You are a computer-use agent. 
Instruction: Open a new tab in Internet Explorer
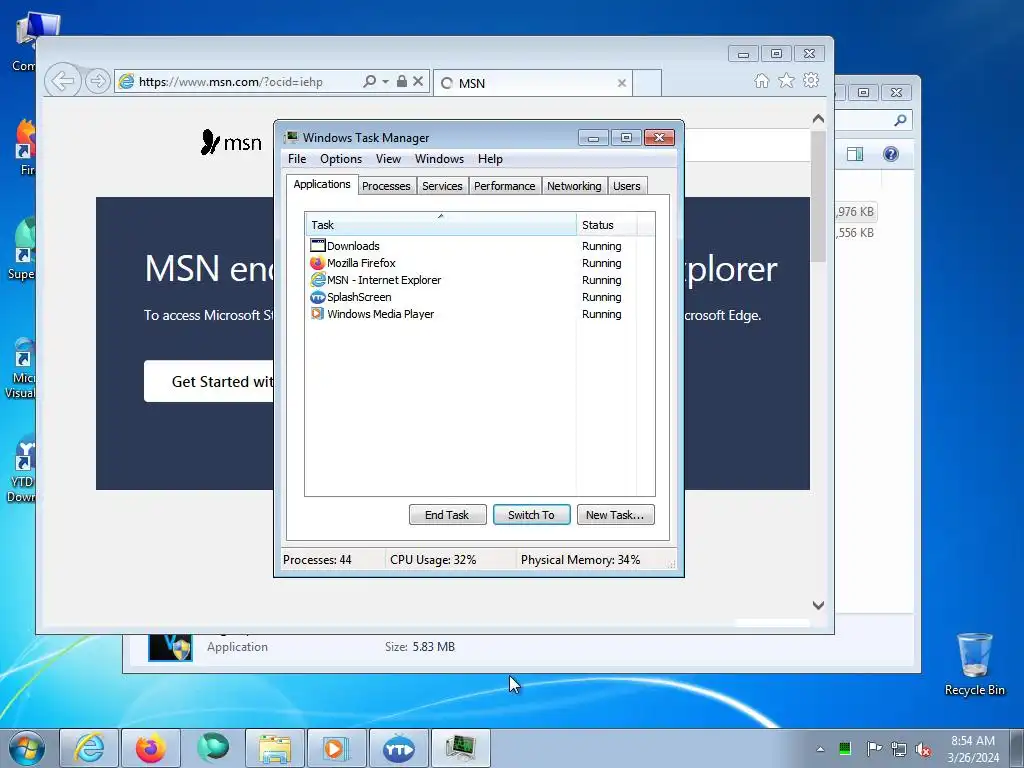click(x=647, y=83)
